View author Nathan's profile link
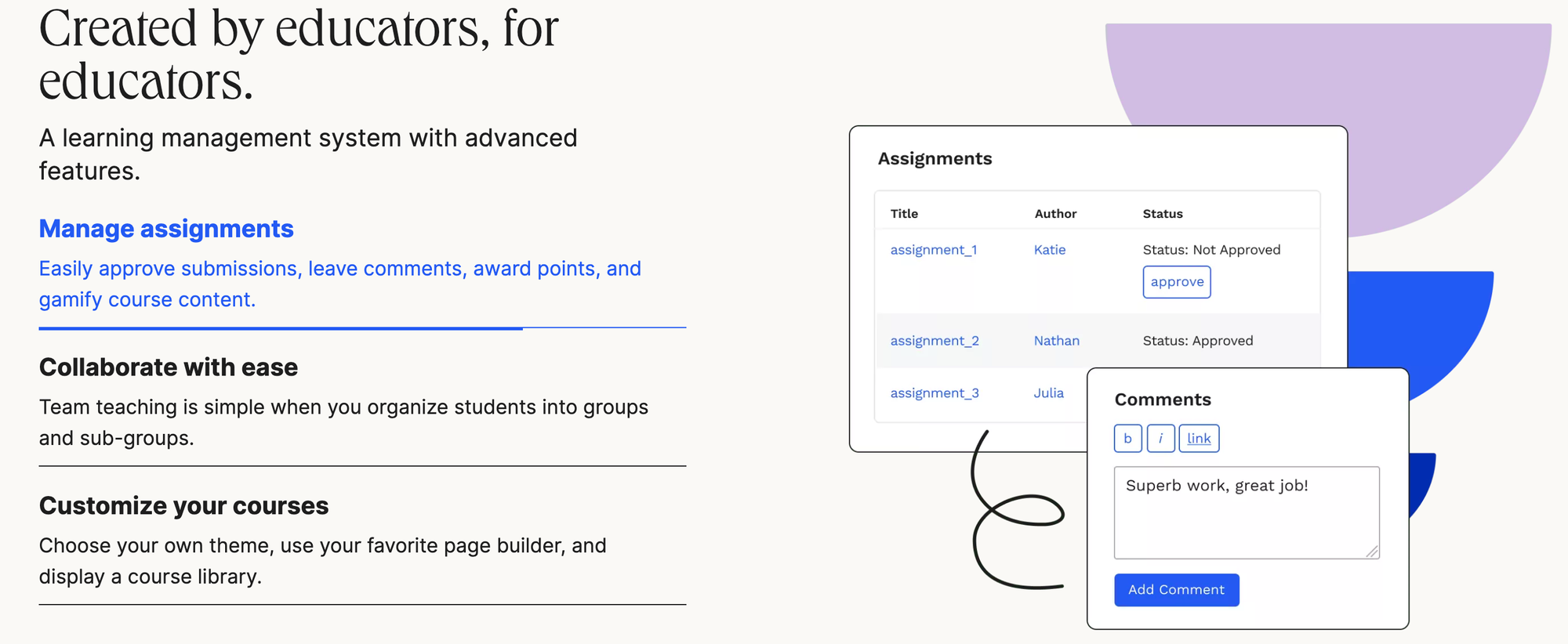Image resolution: width=1568 pixels, height=644 pixels. pyautogui.click(x=1056, y=340)
